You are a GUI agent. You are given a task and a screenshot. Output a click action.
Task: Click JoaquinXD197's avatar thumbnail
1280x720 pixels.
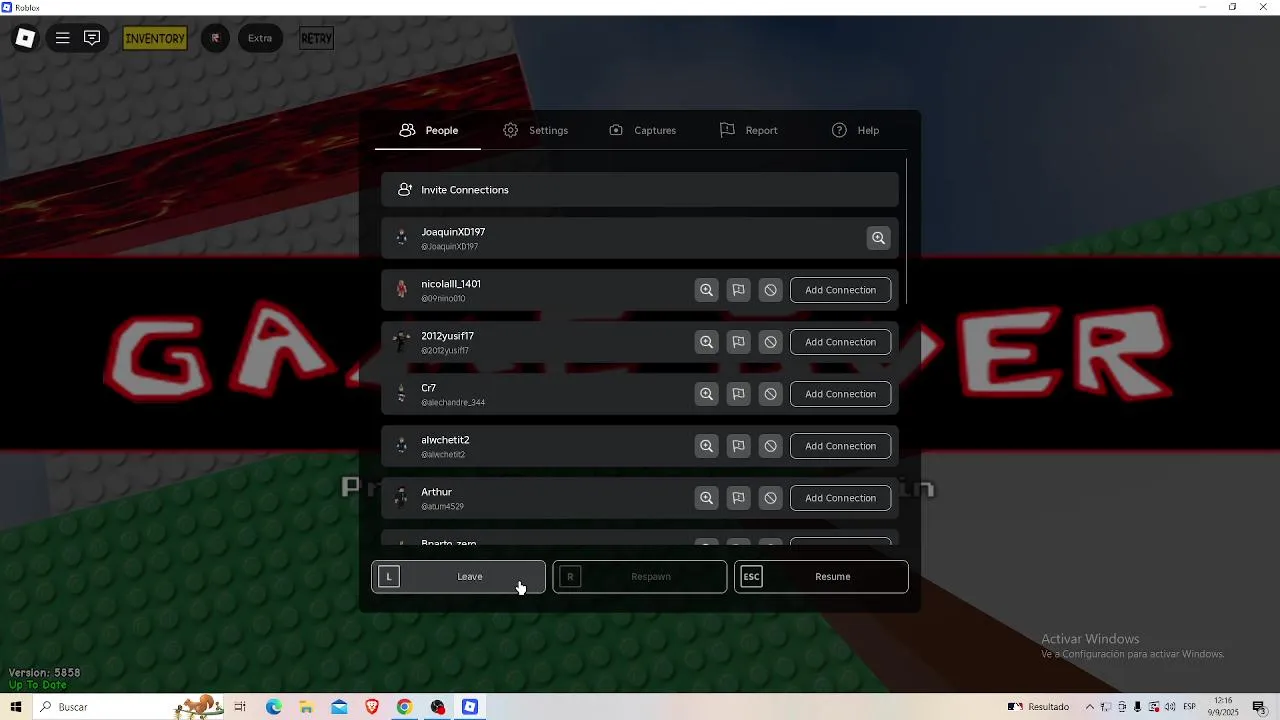(401, 238)
